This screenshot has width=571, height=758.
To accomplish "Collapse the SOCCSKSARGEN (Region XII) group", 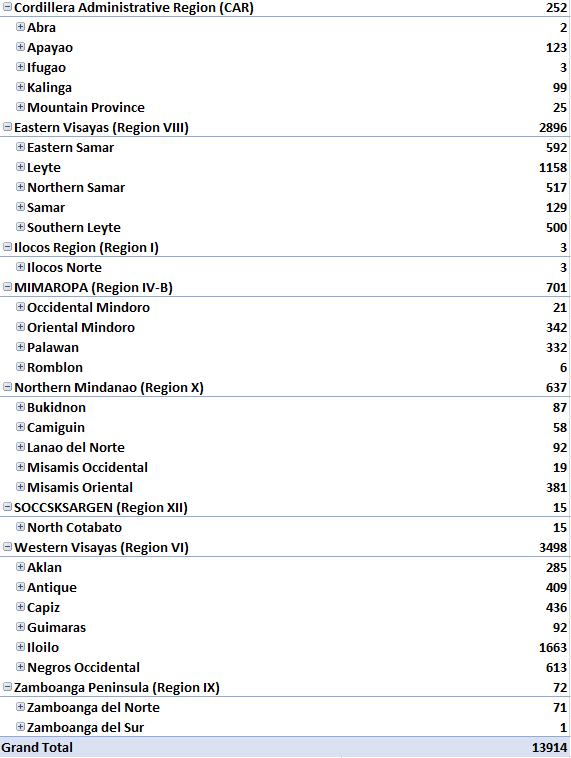I will tap(7, 507).
